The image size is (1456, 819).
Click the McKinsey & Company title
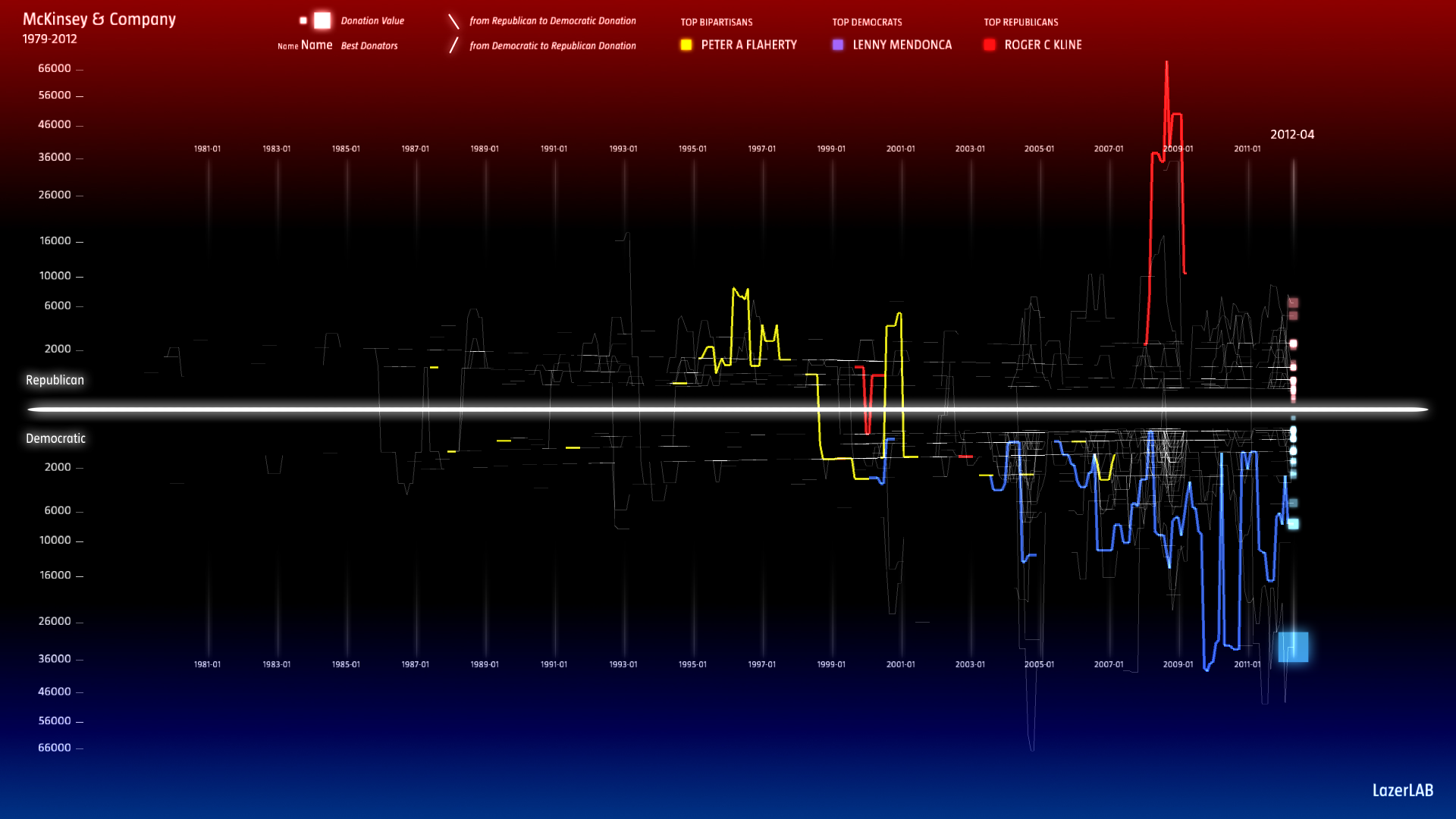[99, 19]
